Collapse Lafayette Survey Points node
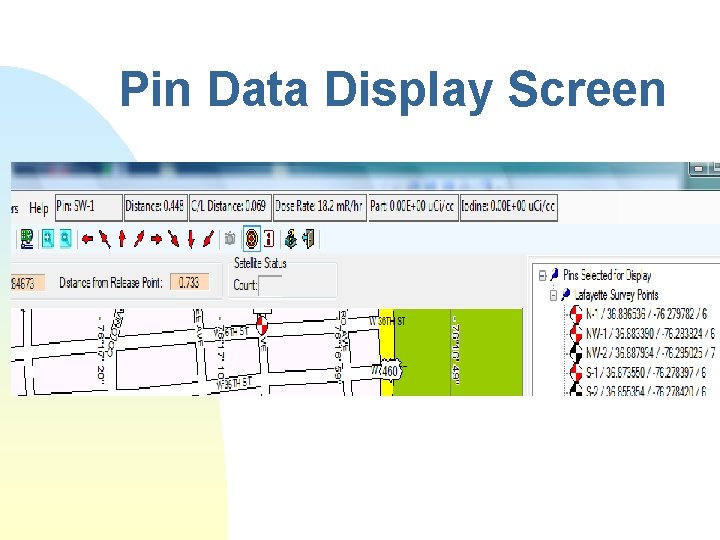 [553, 295]
